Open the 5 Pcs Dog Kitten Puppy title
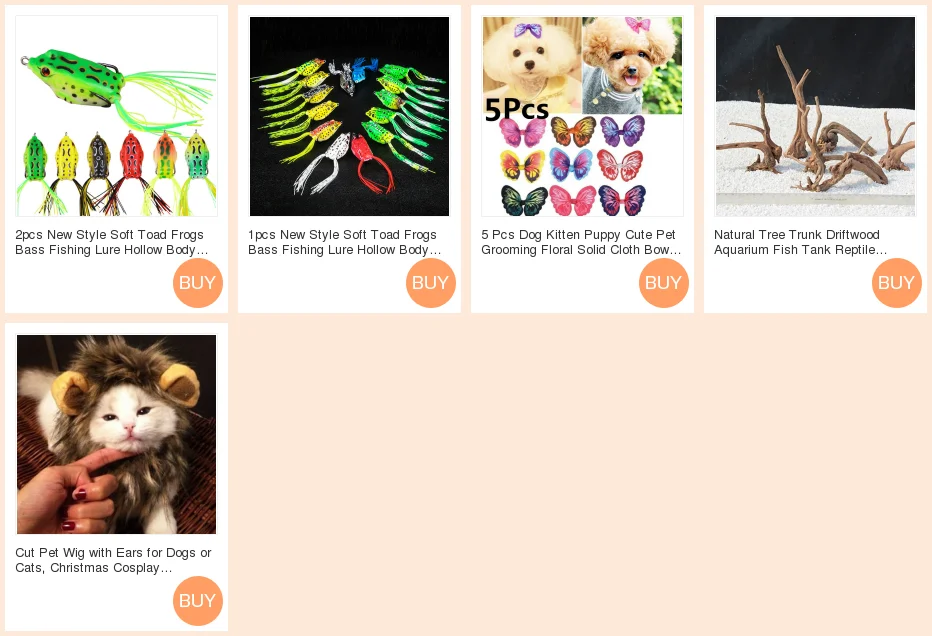 pos(581,242)
